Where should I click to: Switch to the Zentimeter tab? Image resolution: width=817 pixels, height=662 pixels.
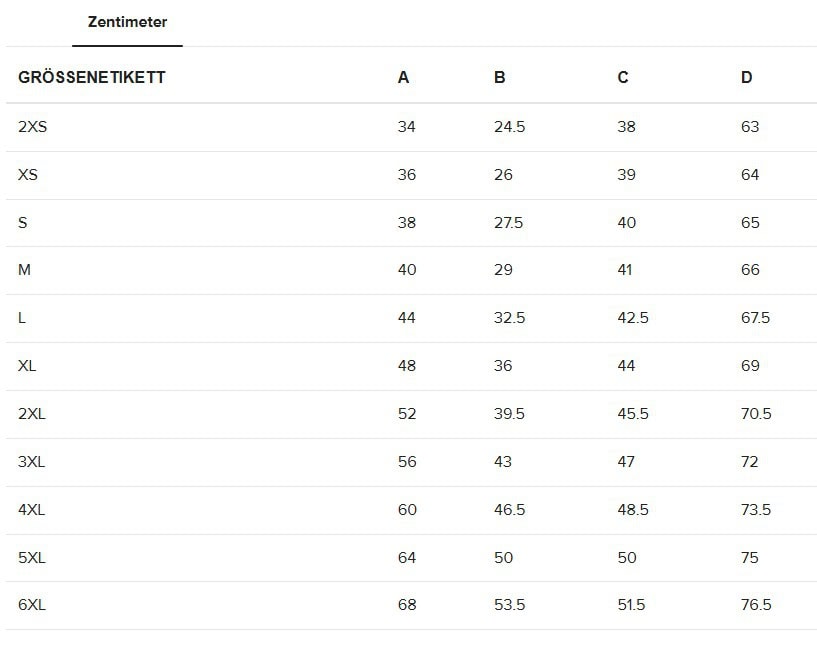(x=127, y=22)
